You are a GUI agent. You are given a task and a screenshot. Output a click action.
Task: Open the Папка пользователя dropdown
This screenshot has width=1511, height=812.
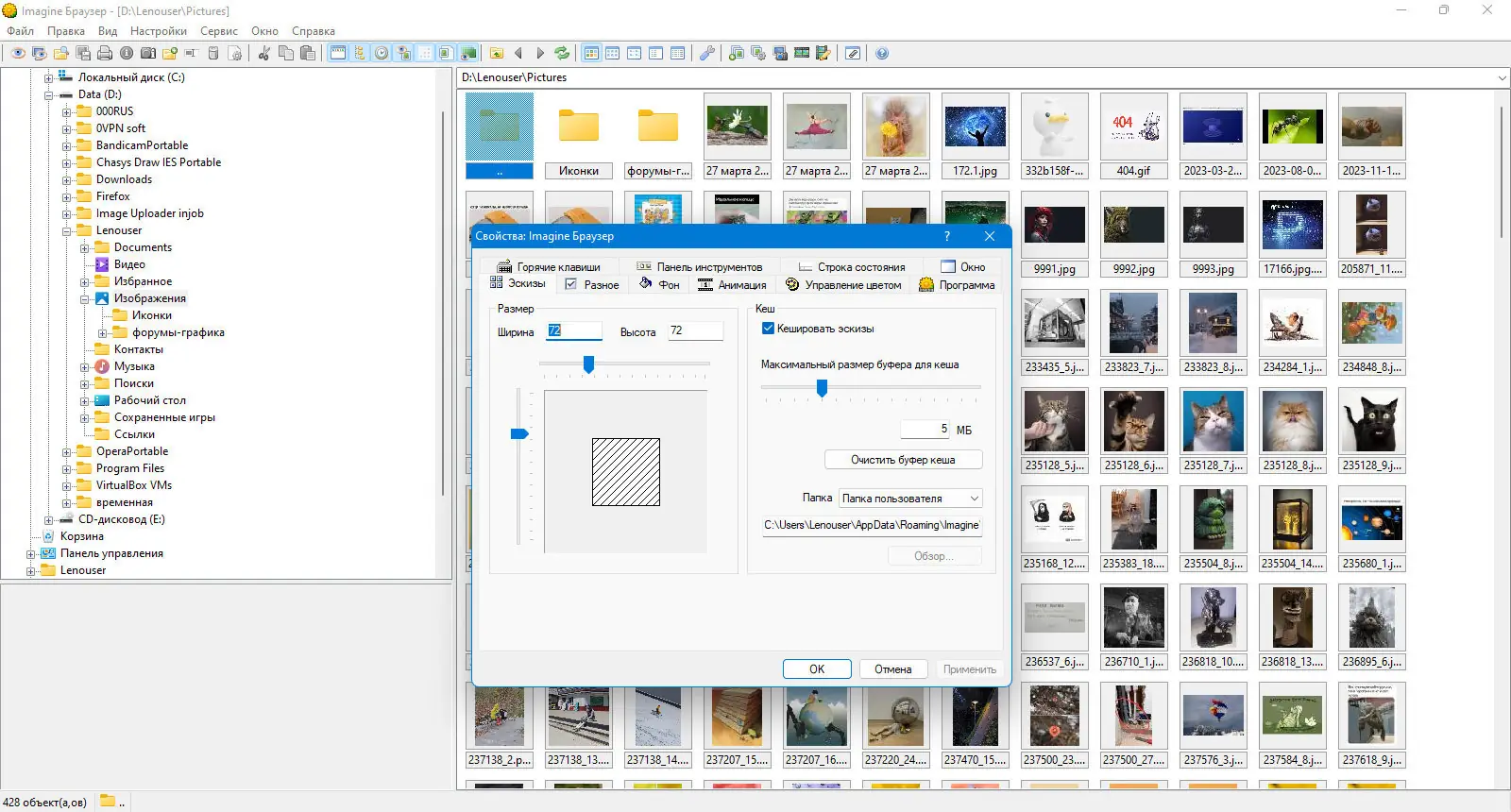(910, 499)
